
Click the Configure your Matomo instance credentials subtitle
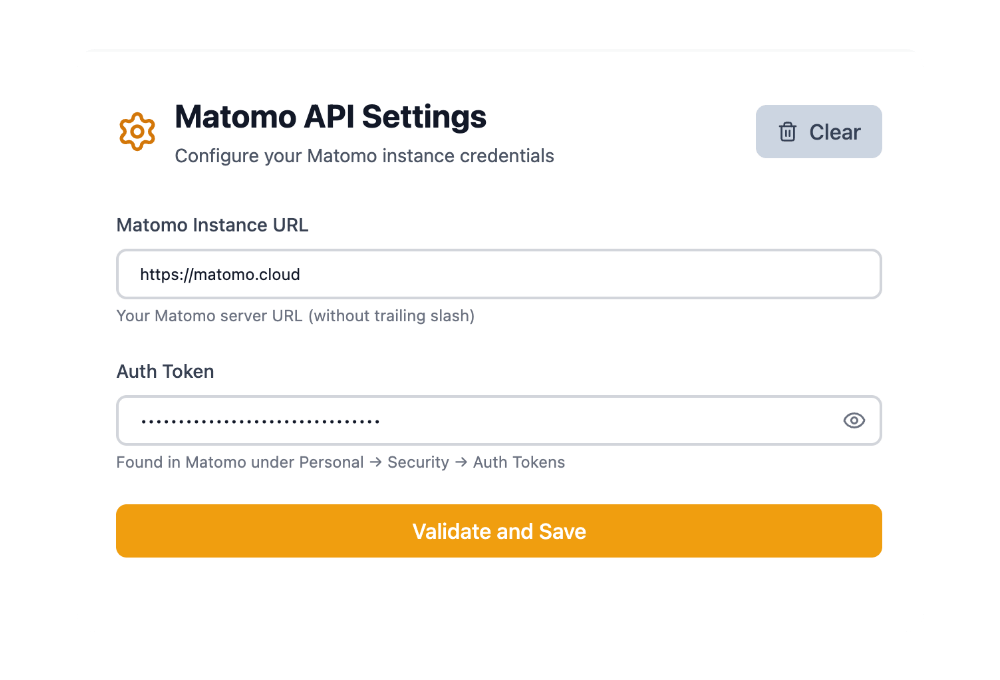pyautogui.click(x=364, y=156)
